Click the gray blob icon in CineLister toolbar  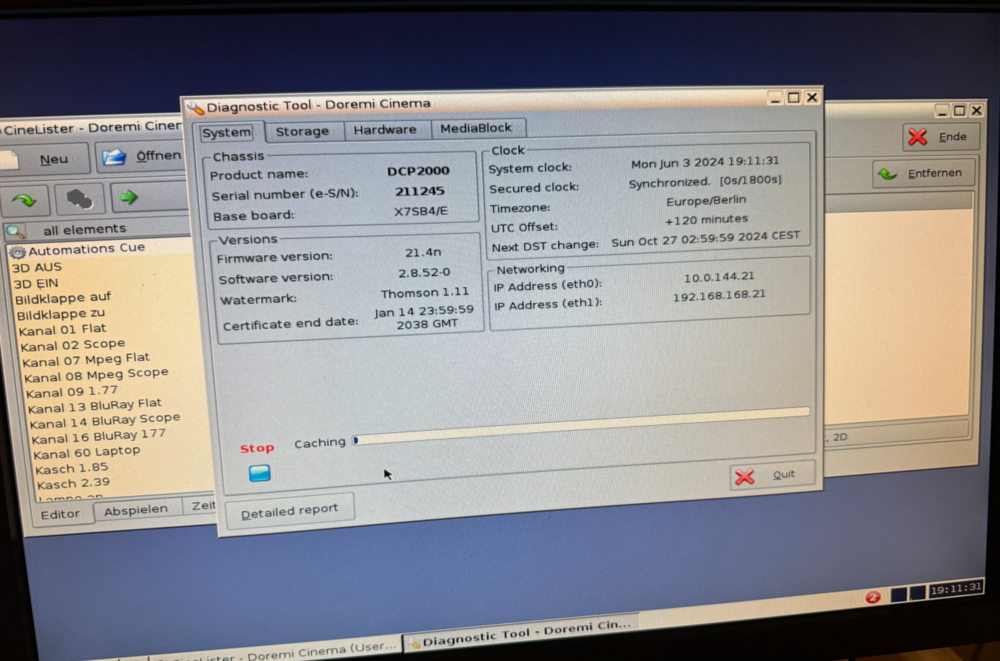click(80, 198)
